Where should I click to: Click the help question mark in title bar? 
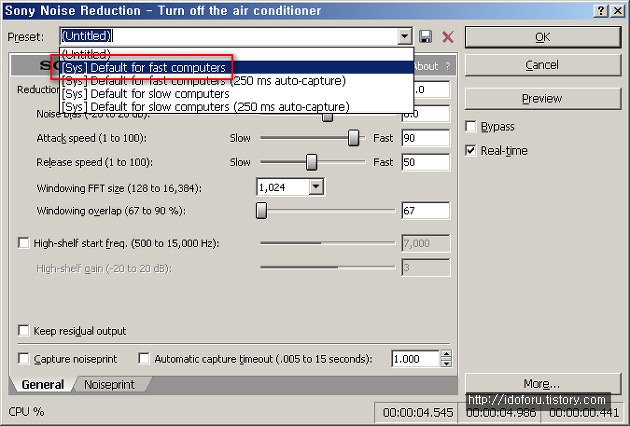[x=601, y=10]
